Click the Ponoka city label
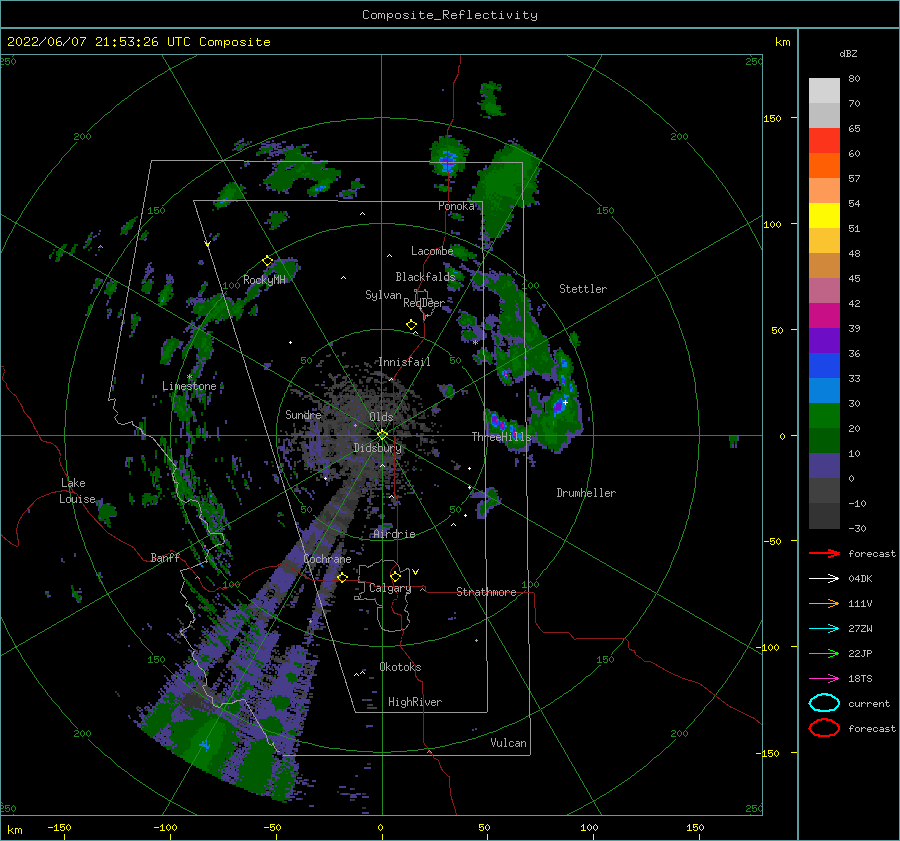The image size is (900, 841). point(456,206)
